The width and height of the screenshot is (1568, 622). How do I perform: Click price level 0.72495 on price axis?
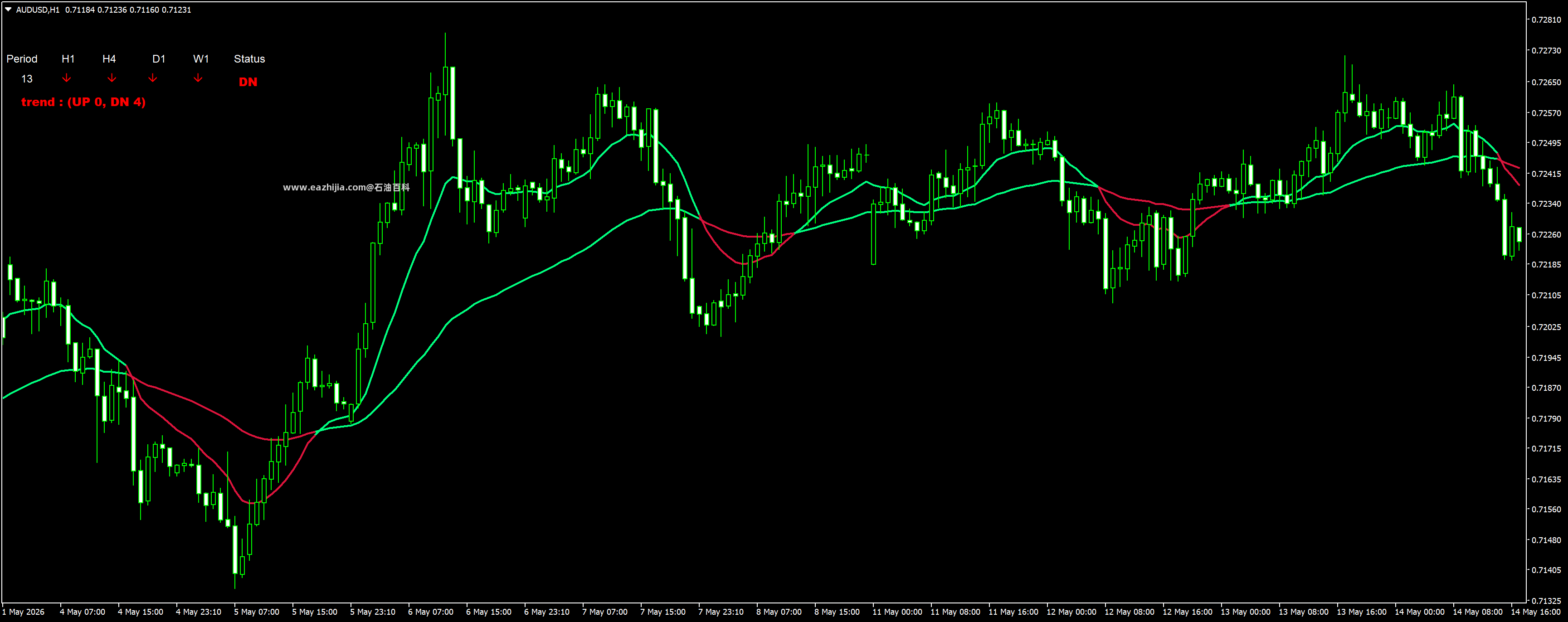[1546, 143]
